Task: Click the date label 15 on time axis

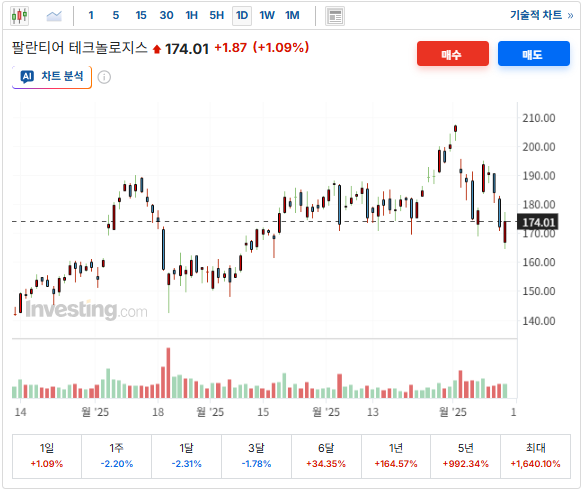Action: pos(263,412)
